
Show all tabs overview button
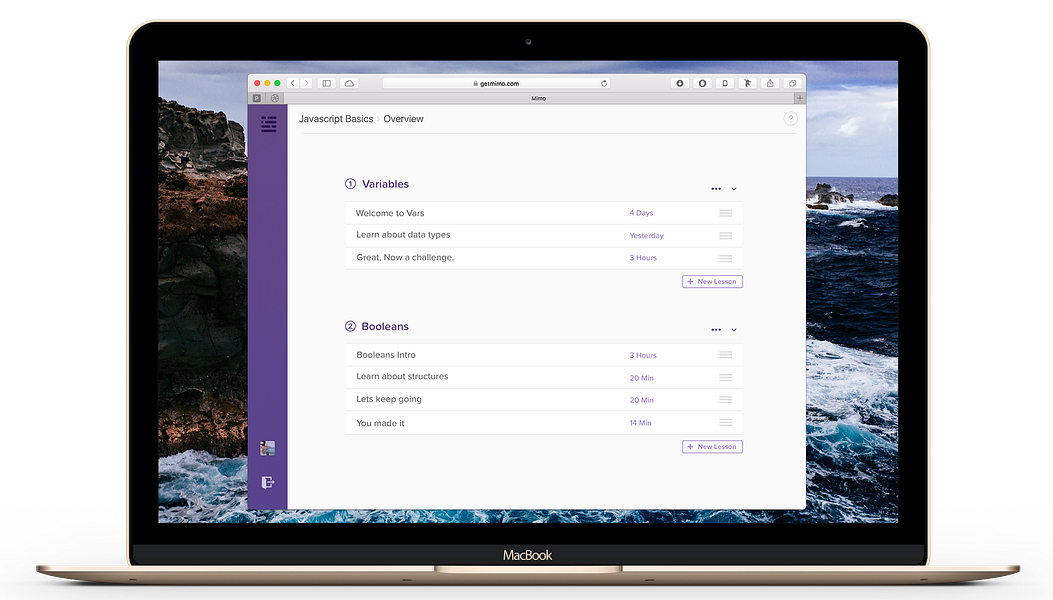792,83
